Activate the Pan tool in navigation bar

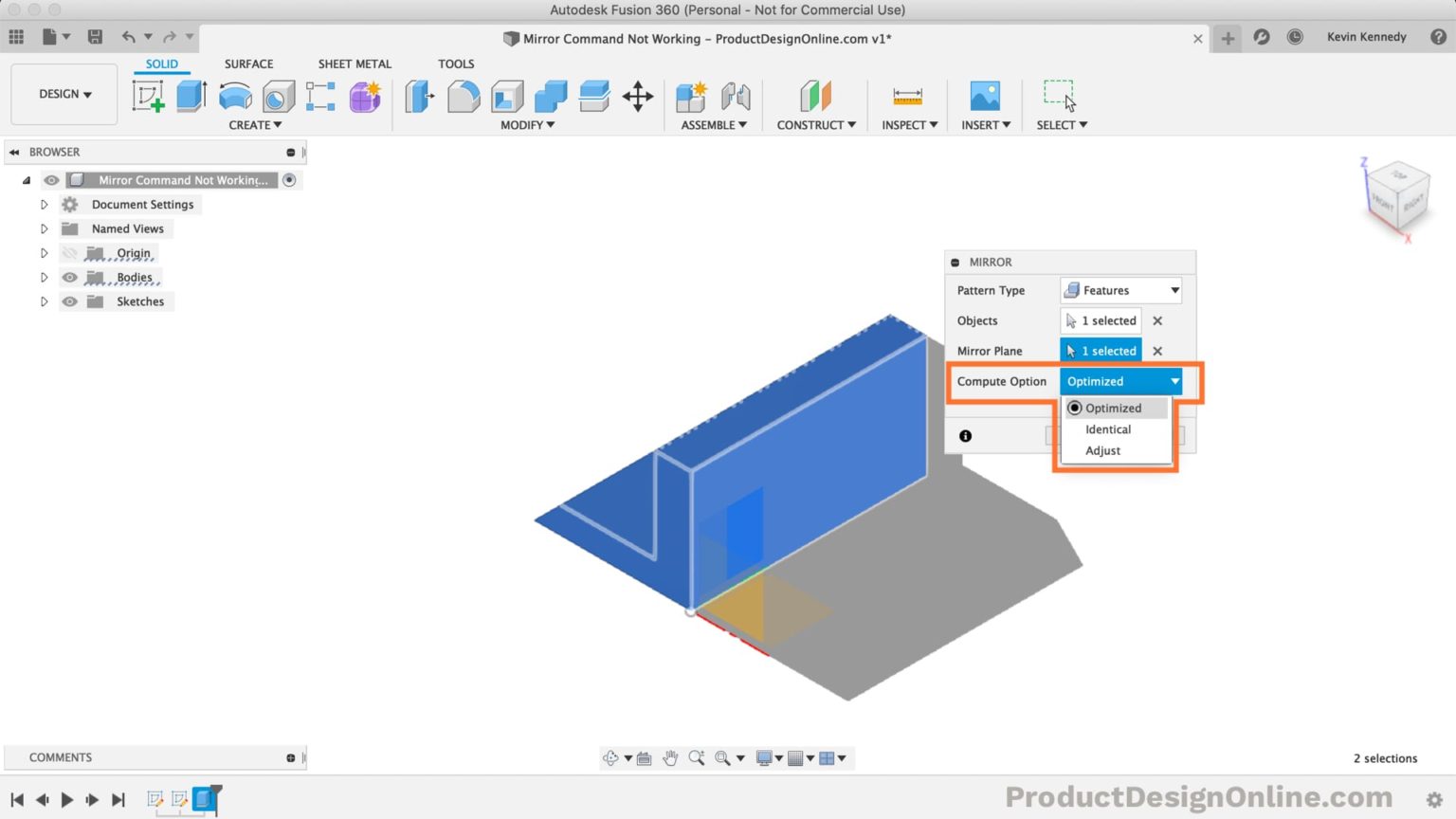pos(670,757)
